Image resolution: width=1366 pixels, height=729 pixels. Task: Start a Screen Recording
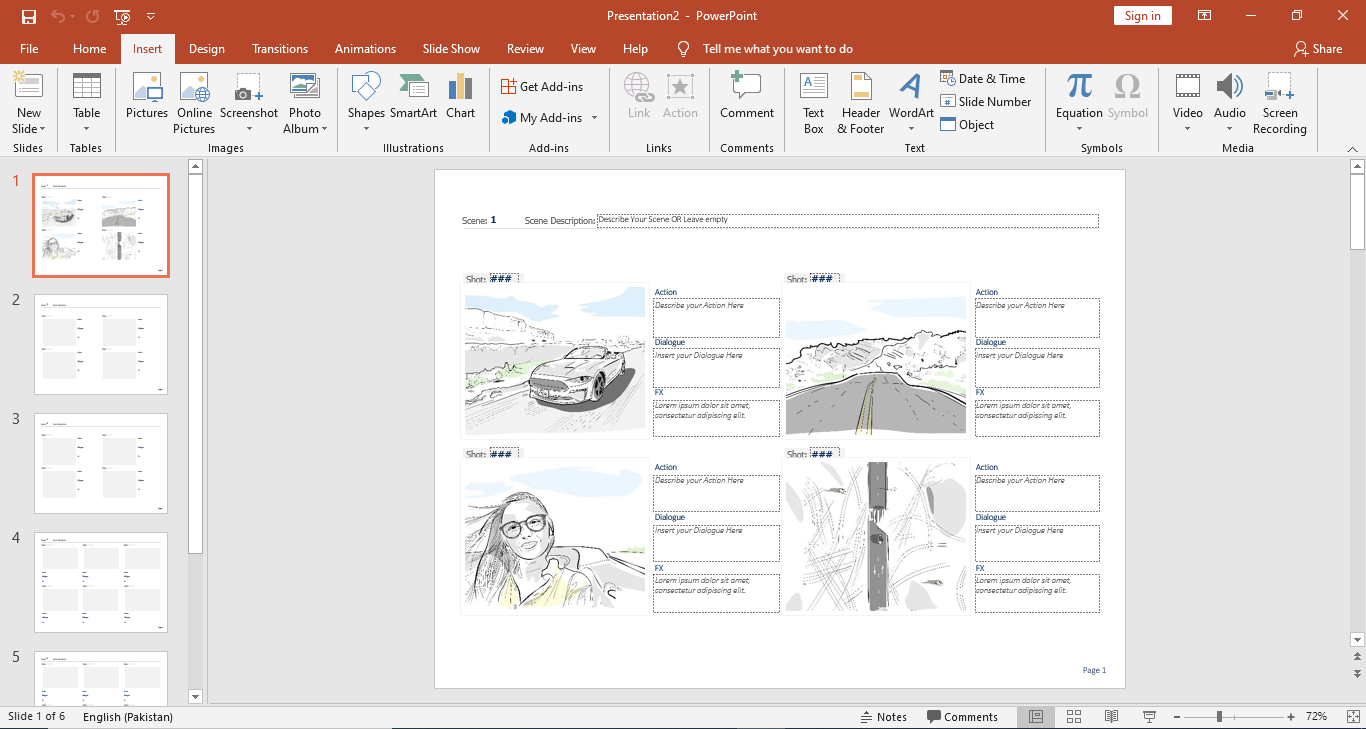tap(1279, 102)
